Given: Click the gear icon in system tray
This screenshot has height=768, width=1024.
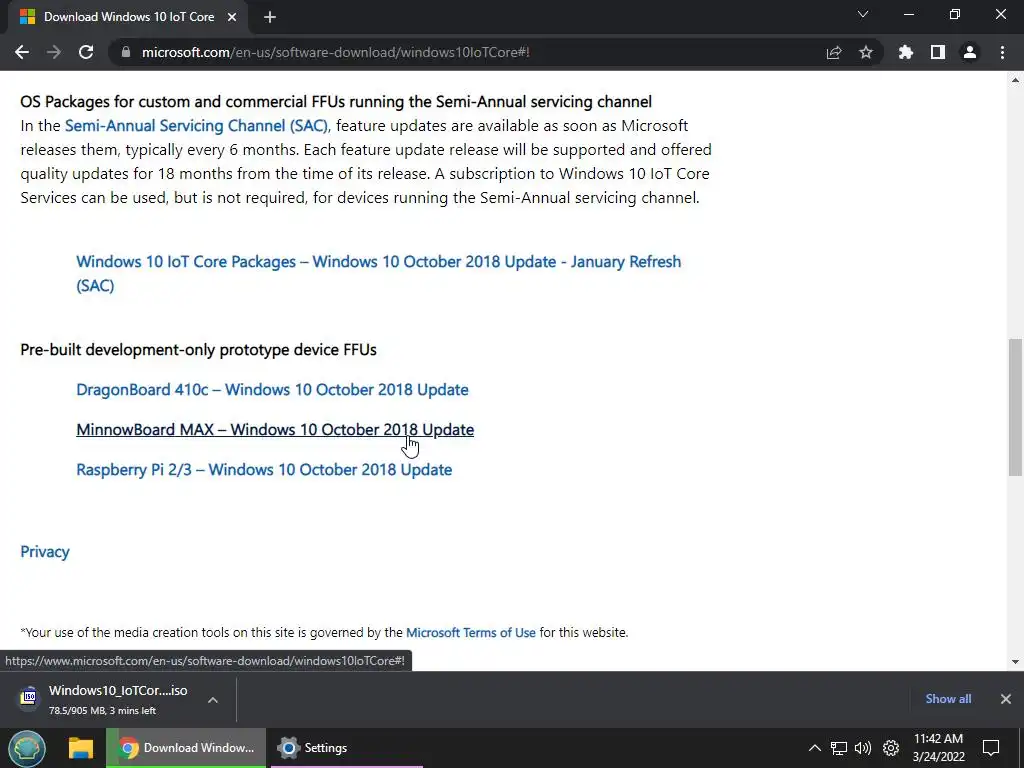Looking at the screenshot, I should coord(891,748).
